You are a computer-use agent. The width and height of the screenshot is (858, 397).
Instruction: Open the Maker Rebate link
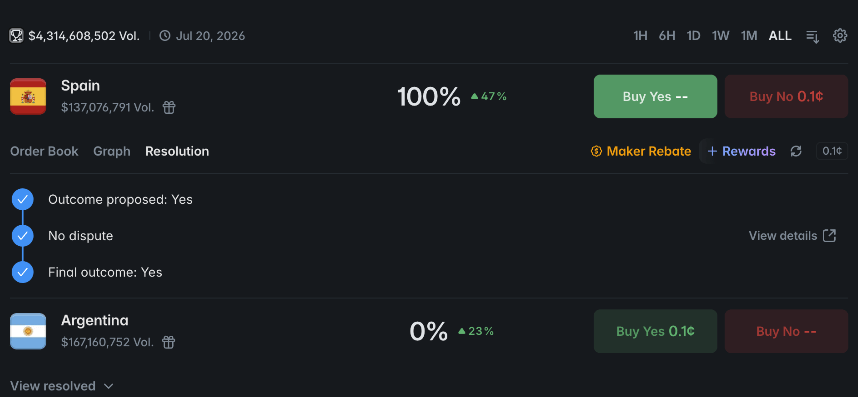coord(641,151)
